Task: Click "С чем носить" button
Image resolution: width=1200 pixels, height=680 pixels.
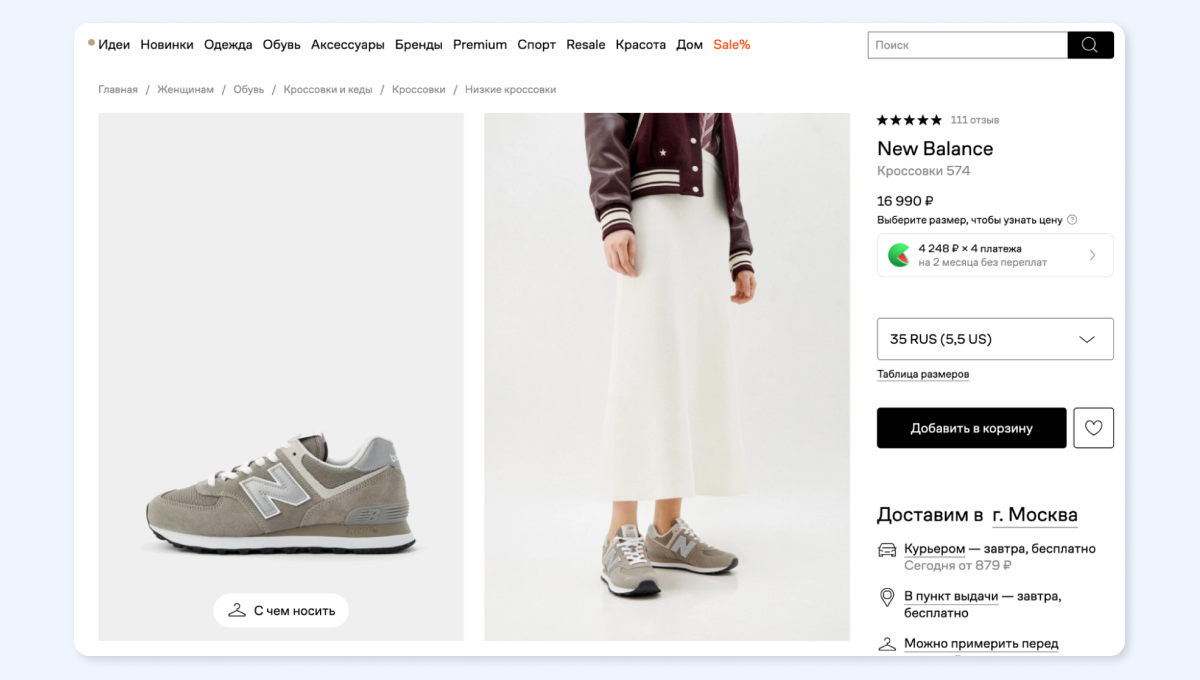Action: pos(281,610)
